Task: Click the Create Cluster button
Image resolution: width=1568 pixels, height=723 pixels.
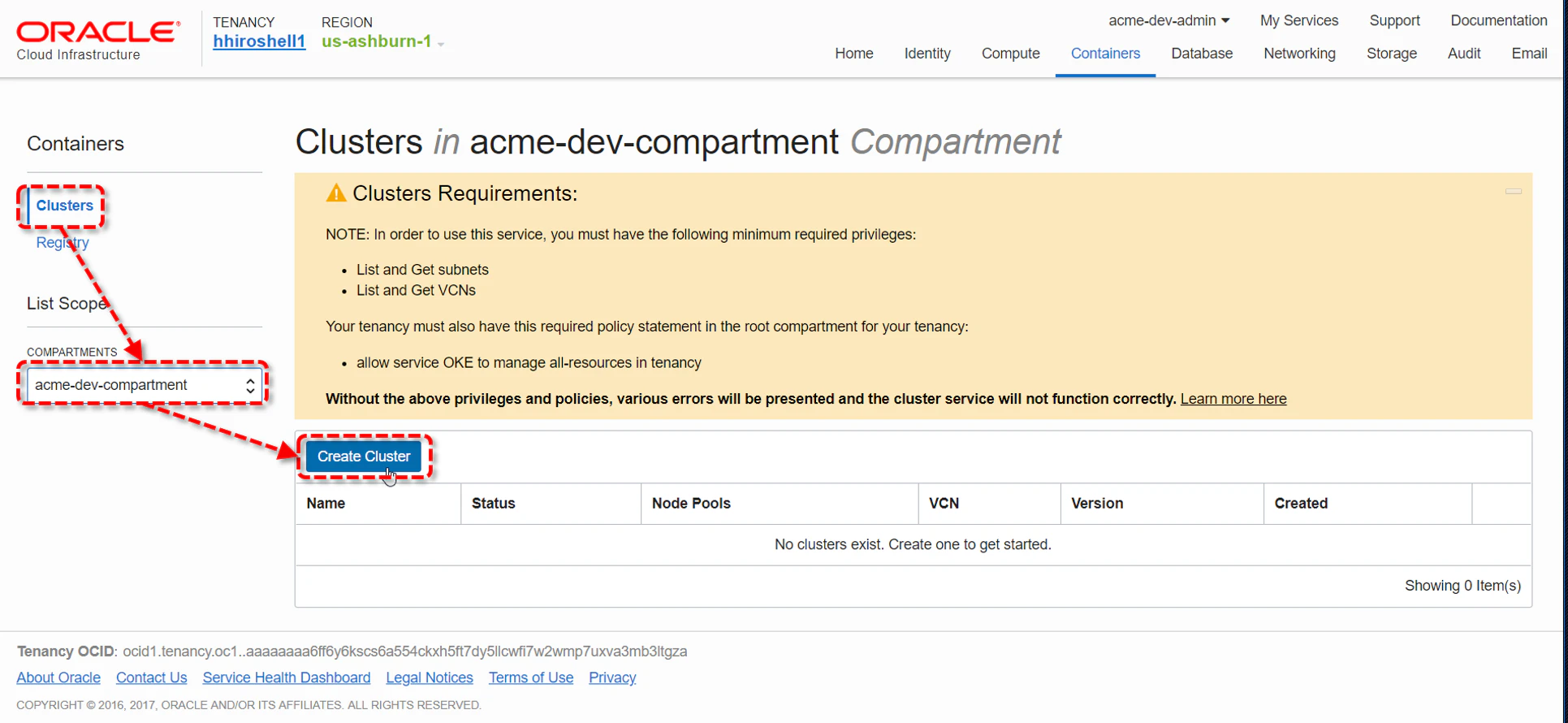Action: 364,457
